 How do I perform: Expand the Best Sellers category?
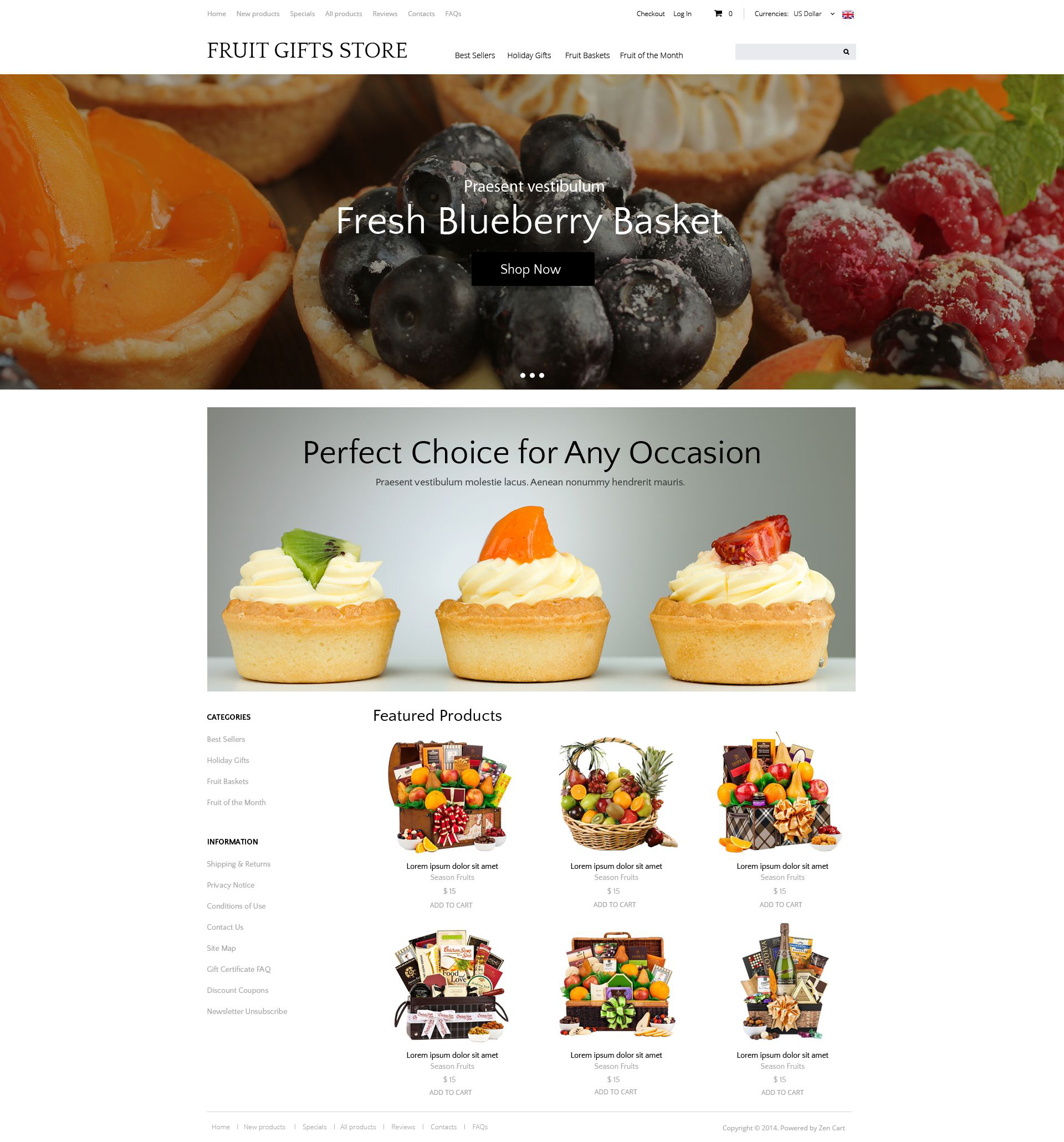pos(226,739)
